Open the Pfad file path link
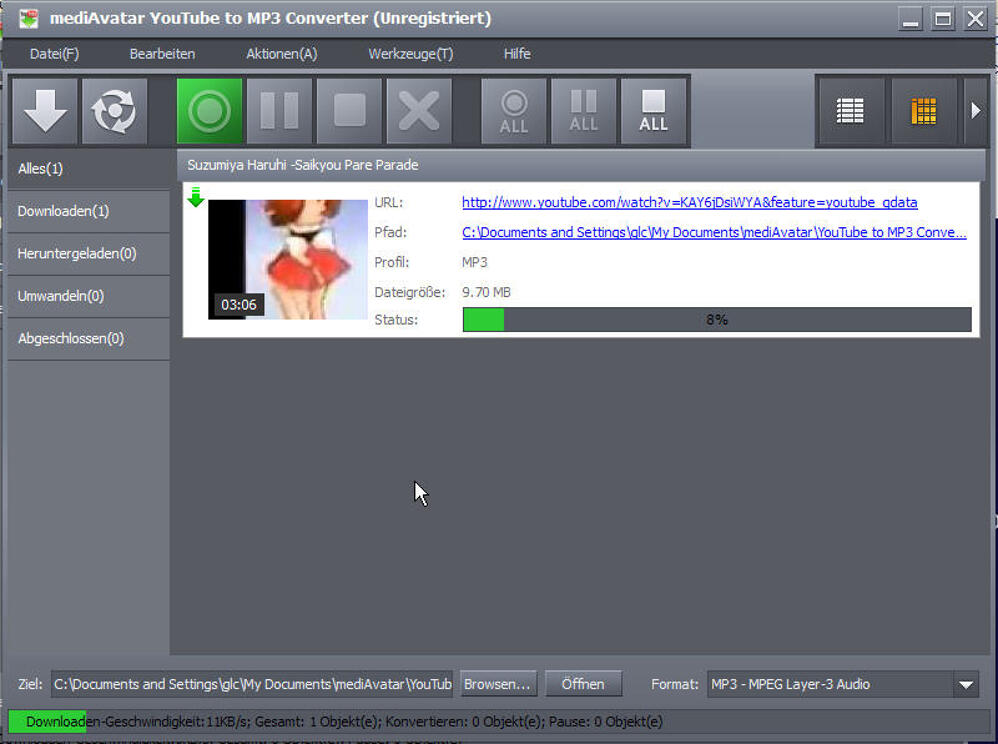998x744 pixels. 714,232
